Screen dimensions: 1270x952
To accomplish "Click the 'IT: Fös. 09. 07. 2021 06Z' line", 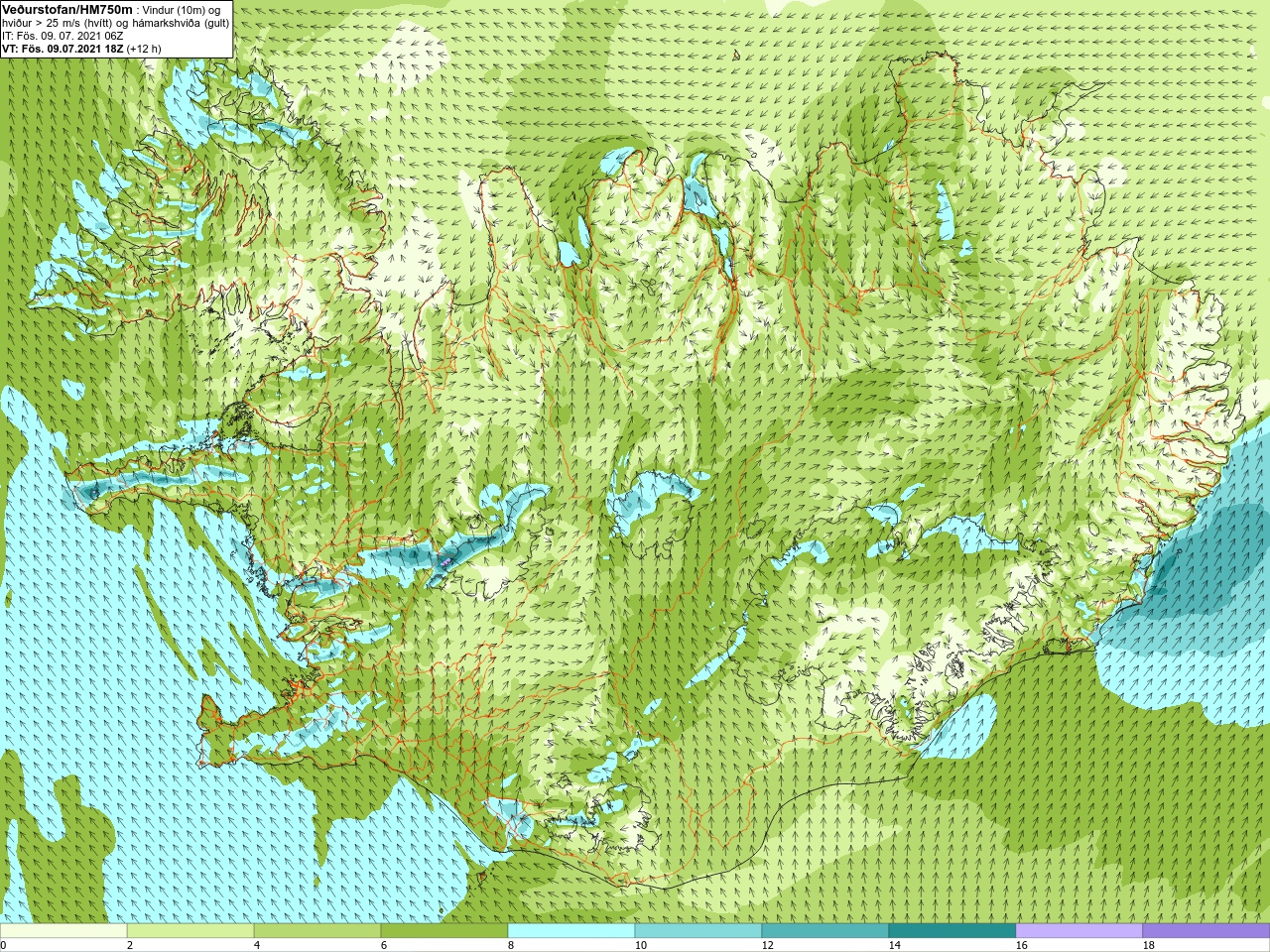I will tap(63, 36).
